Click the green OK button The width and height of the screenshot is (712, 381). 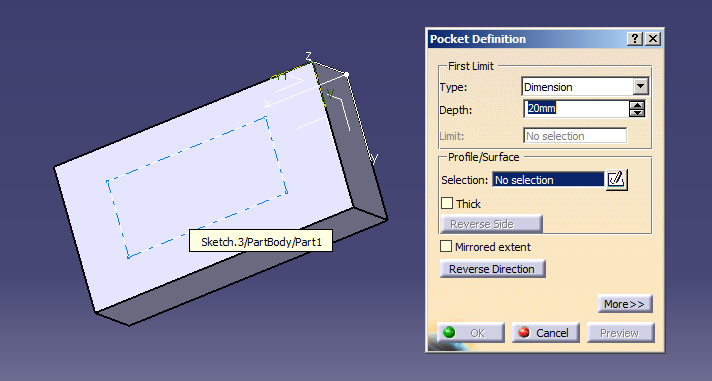tap(470, 333)
